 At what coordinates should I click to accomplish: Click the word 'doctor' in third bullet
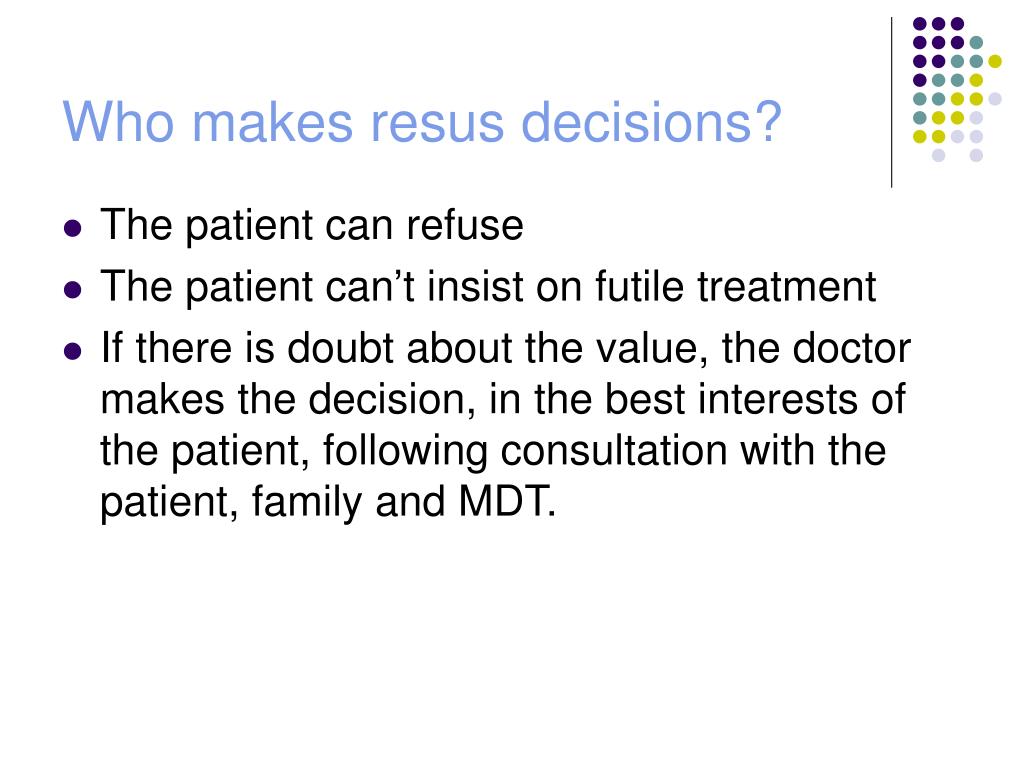(852, 348)
